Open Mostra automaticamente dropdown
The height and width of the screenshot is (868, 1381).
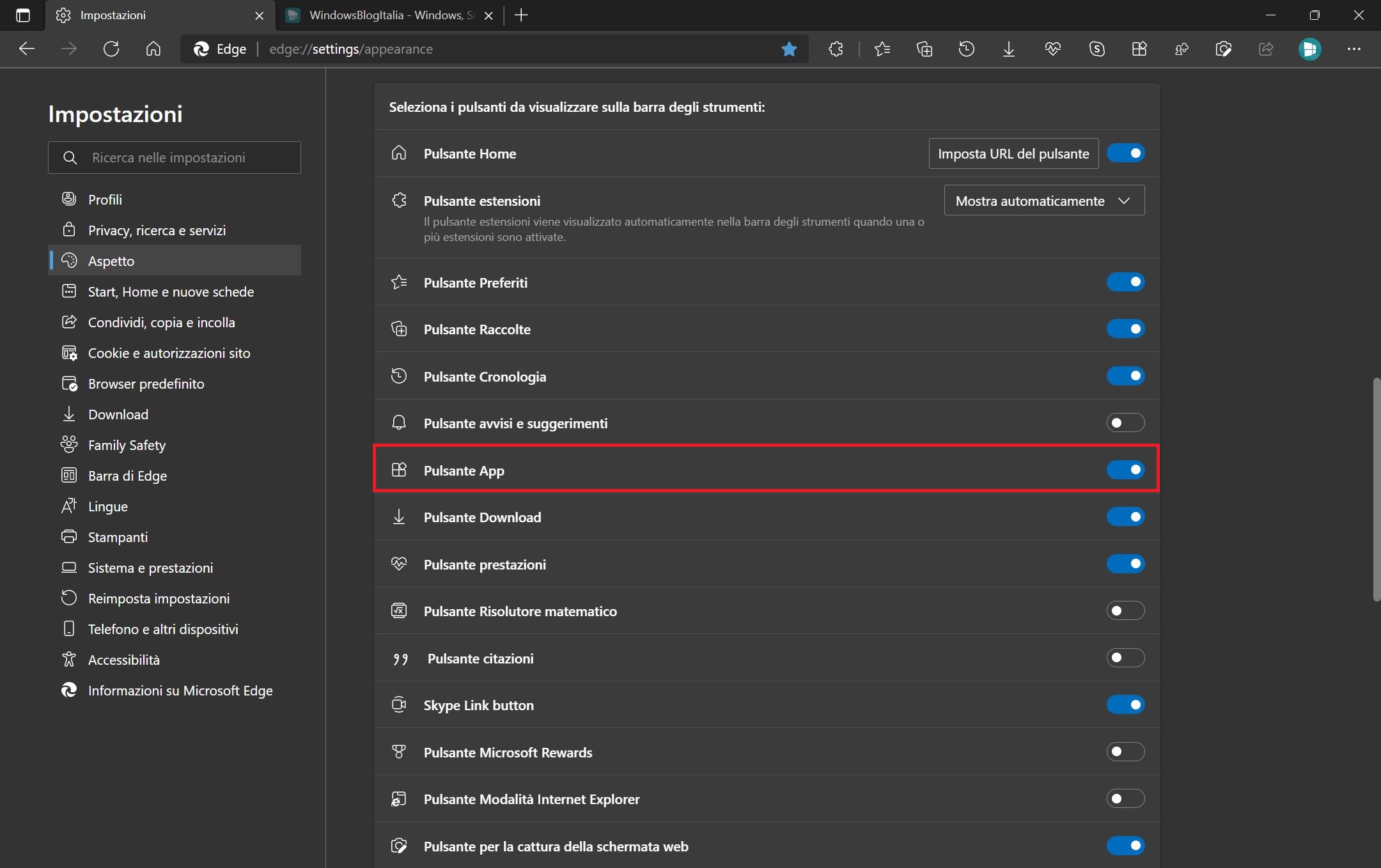pos(1044,201)
